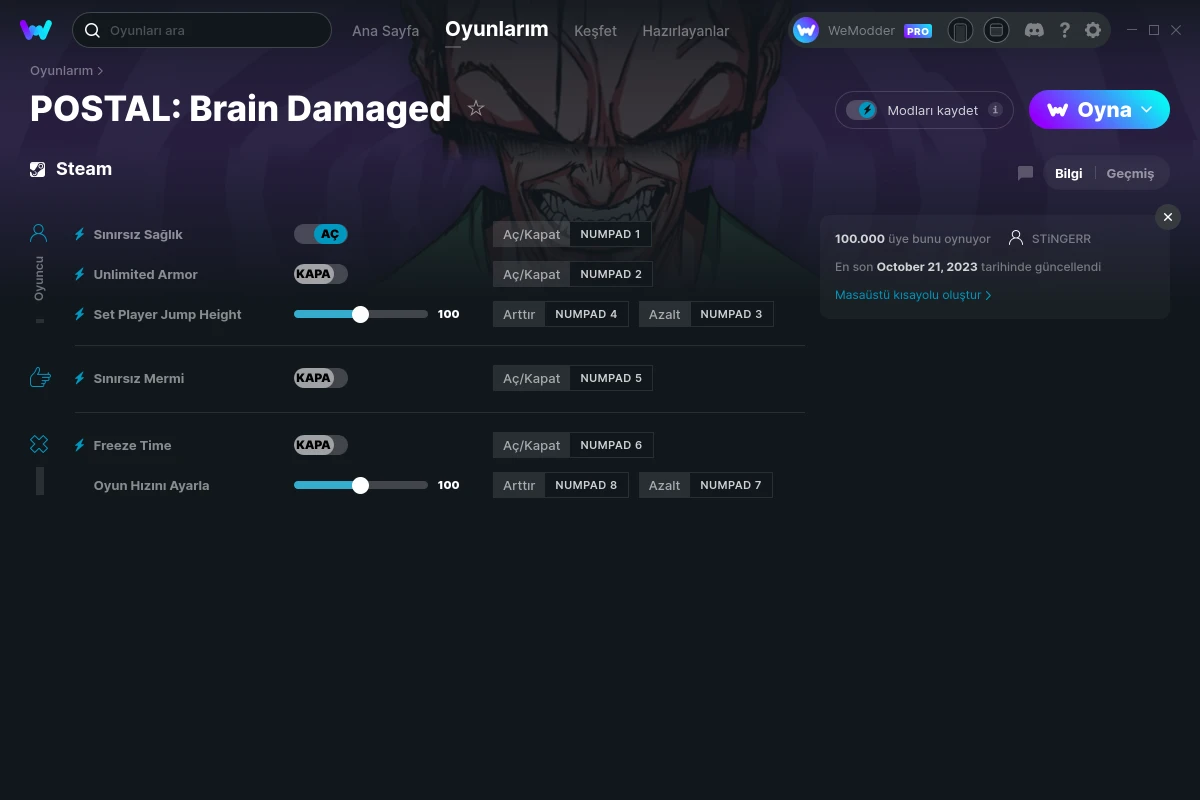Screen dimensions: 1200x800
Task: Click the WeMod logo icon
Action: tap(36, 30)
